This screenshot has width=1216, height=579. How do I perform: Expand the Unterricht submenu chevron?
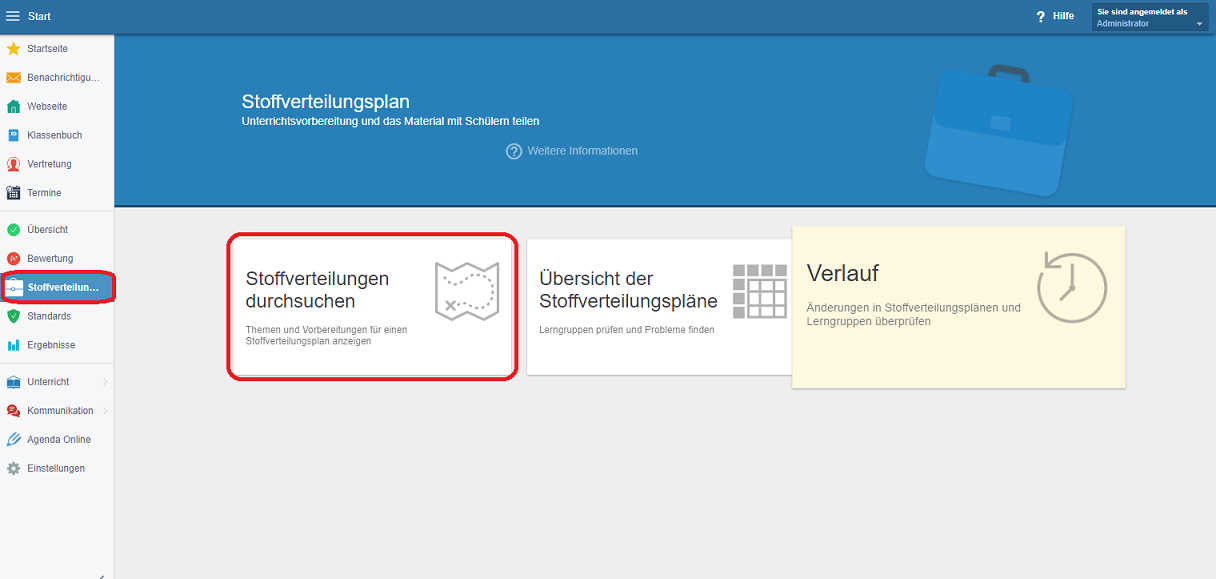[x=105, y=382]
